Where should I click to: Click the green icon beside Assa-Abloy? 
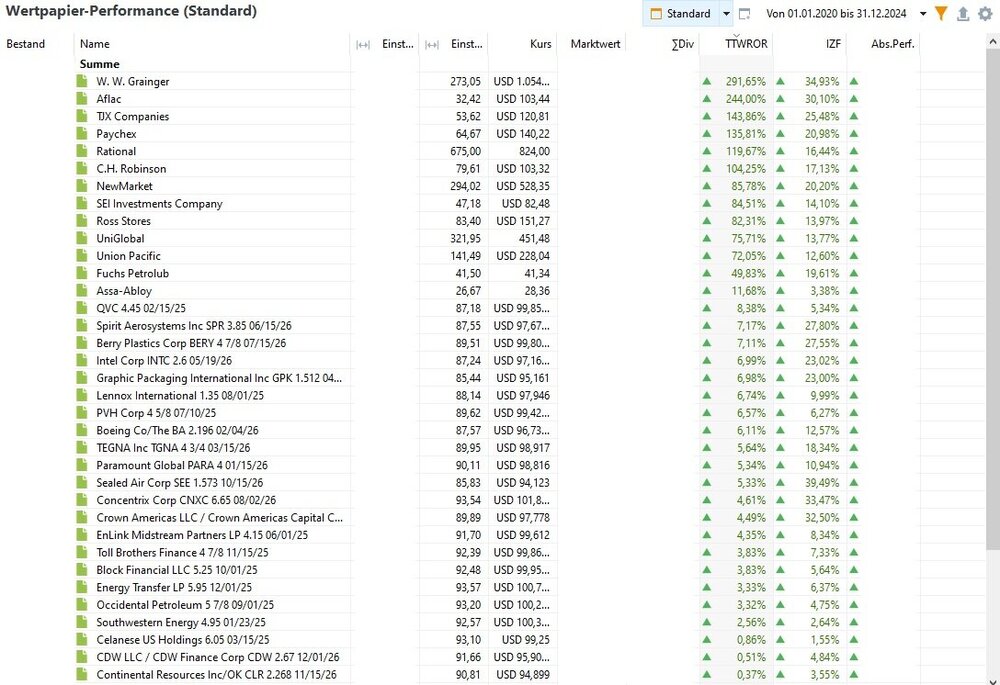click(x=82, y=290)
